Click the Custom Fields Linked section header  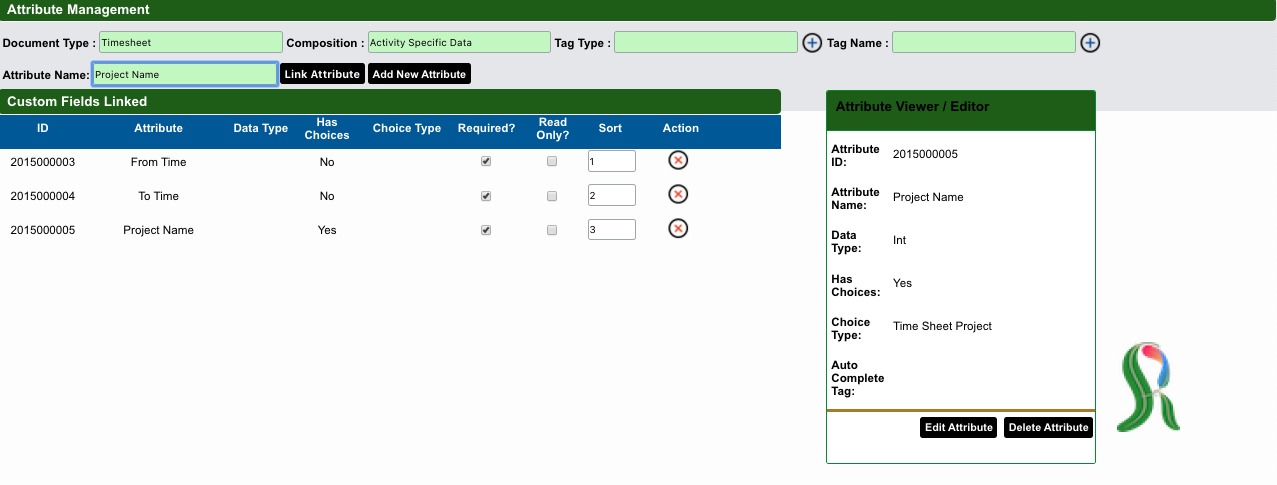coord(390,101)
